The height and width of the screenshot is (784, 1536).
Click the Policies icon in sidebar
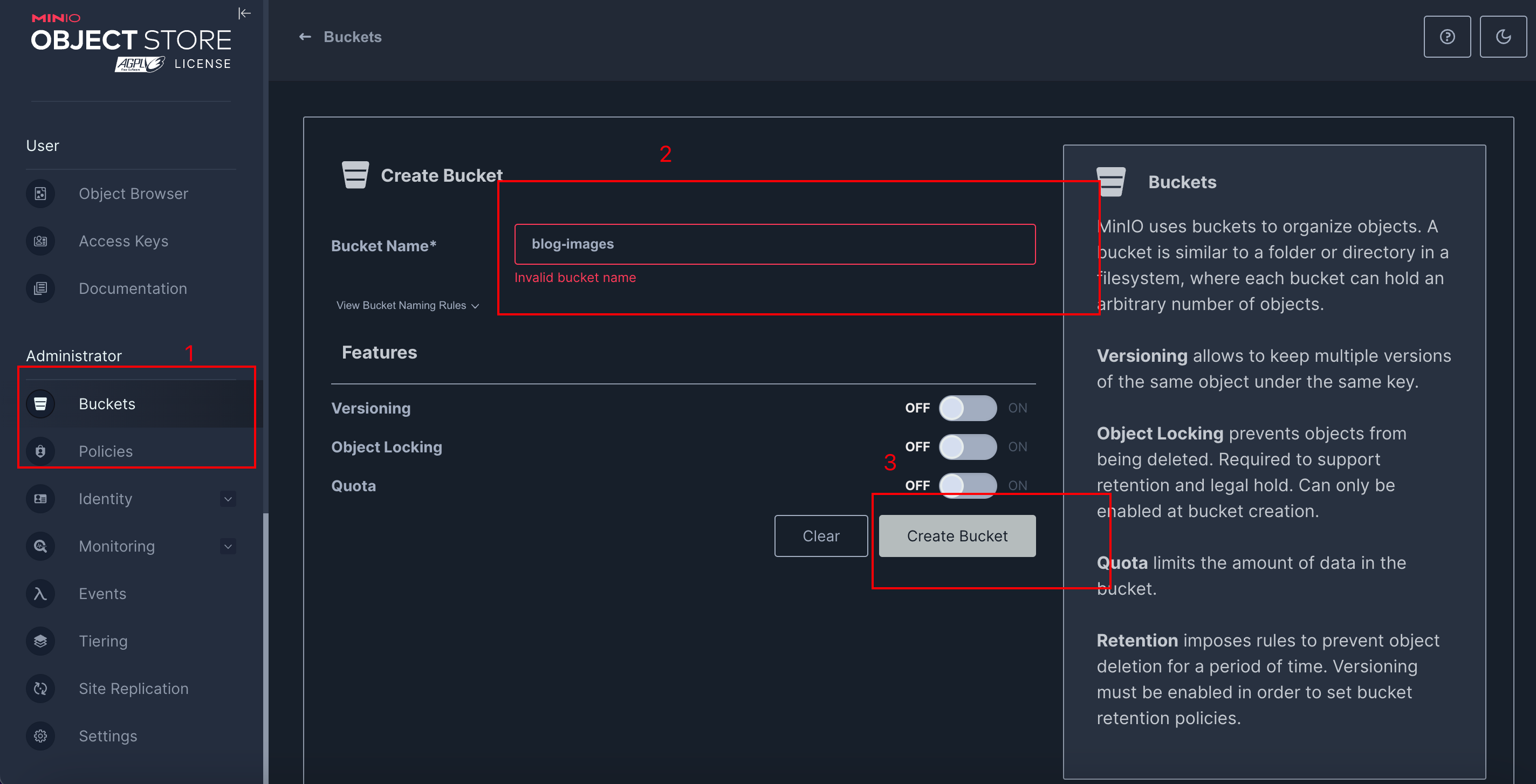tap(40, 451)
